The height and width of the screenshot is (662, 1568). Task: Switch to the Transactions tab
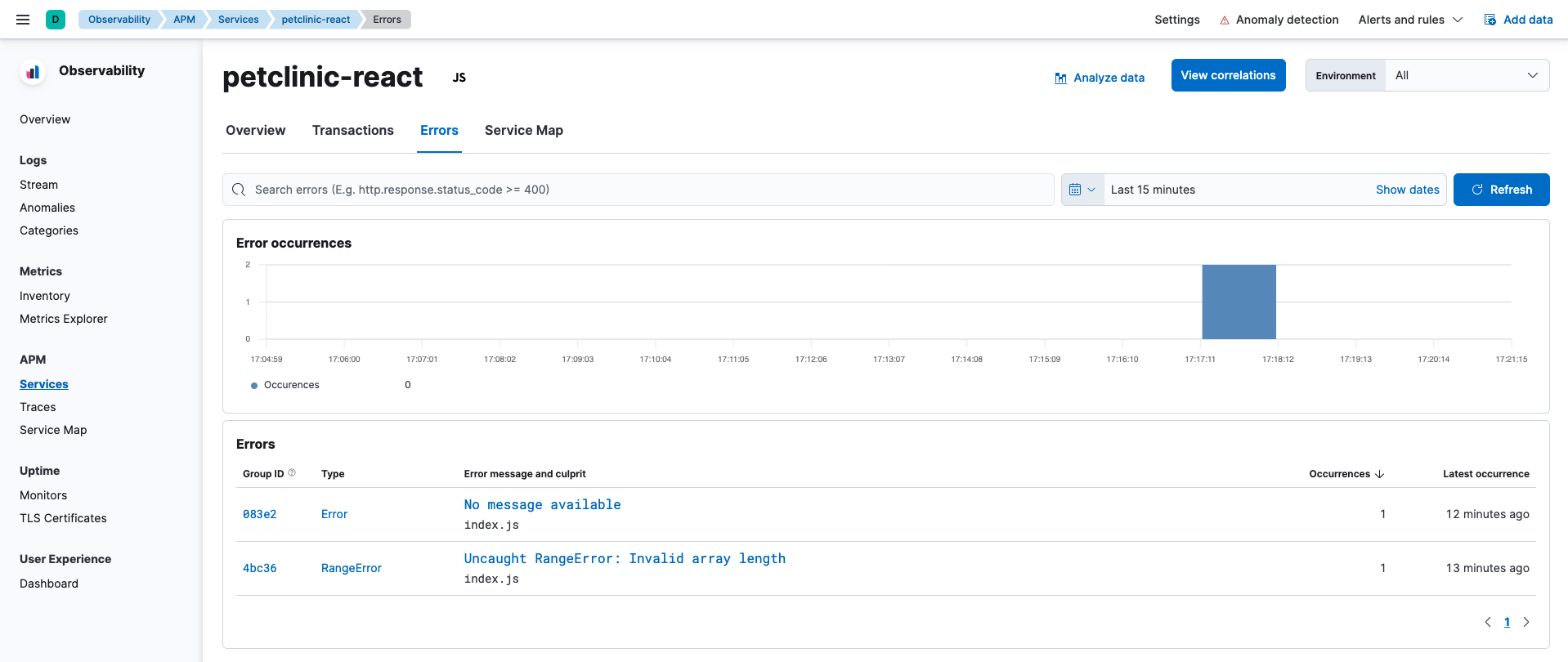point(353,131)
